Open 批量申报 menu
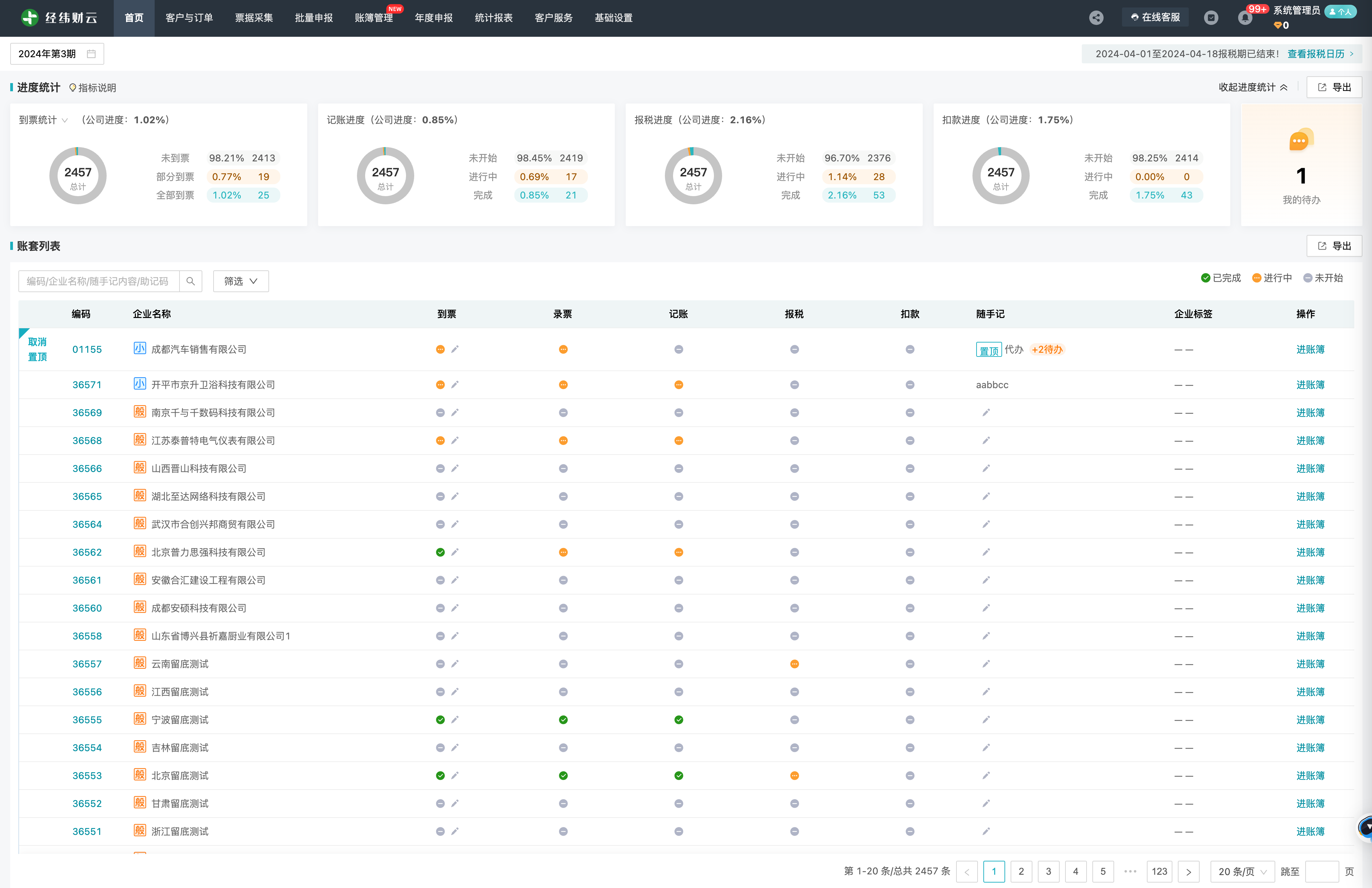Screen dimensions: 1372x888 (314, 18)
